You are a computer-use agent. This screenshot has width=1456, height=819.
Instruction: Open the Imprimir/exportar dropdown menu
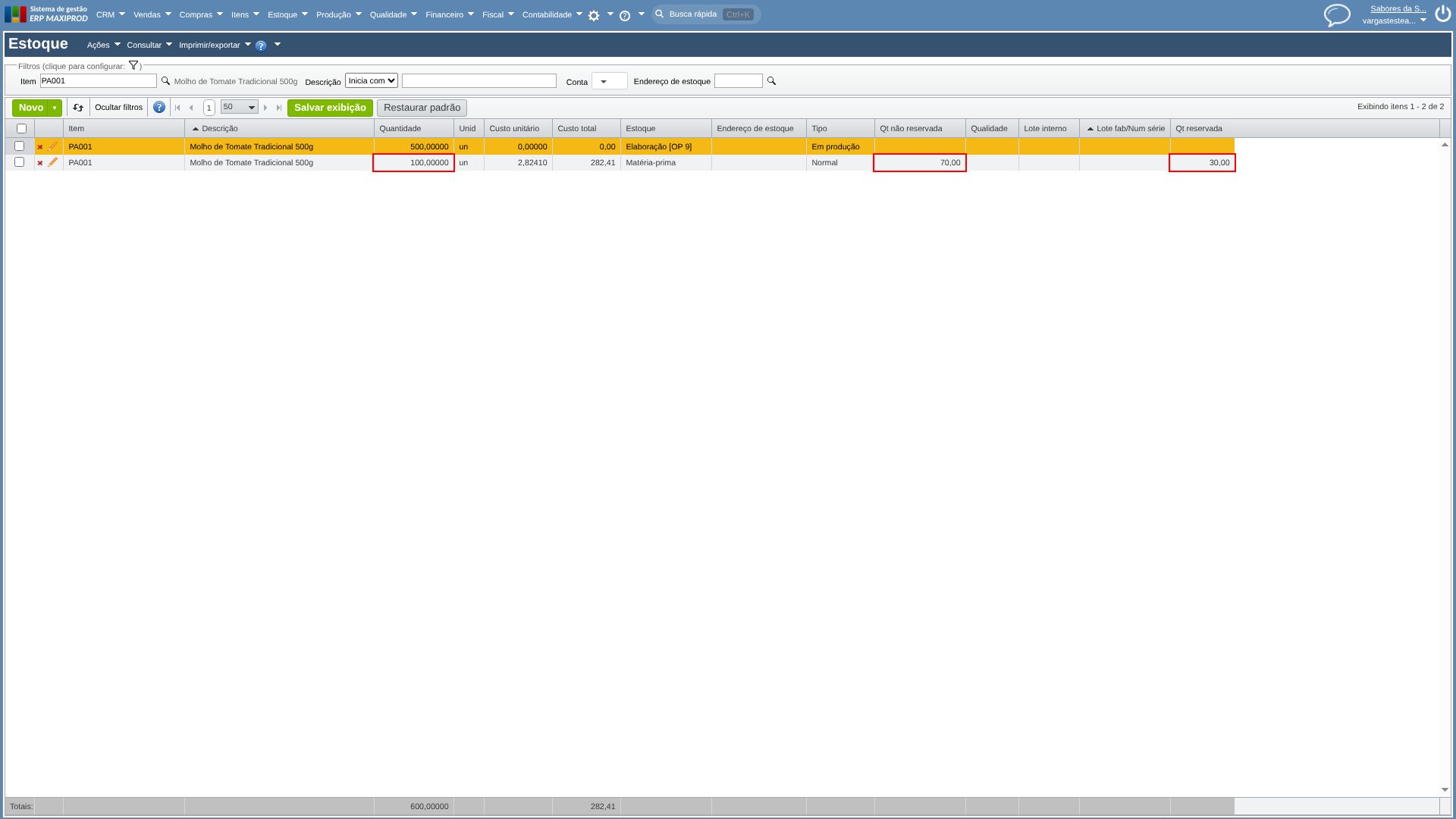215,45
